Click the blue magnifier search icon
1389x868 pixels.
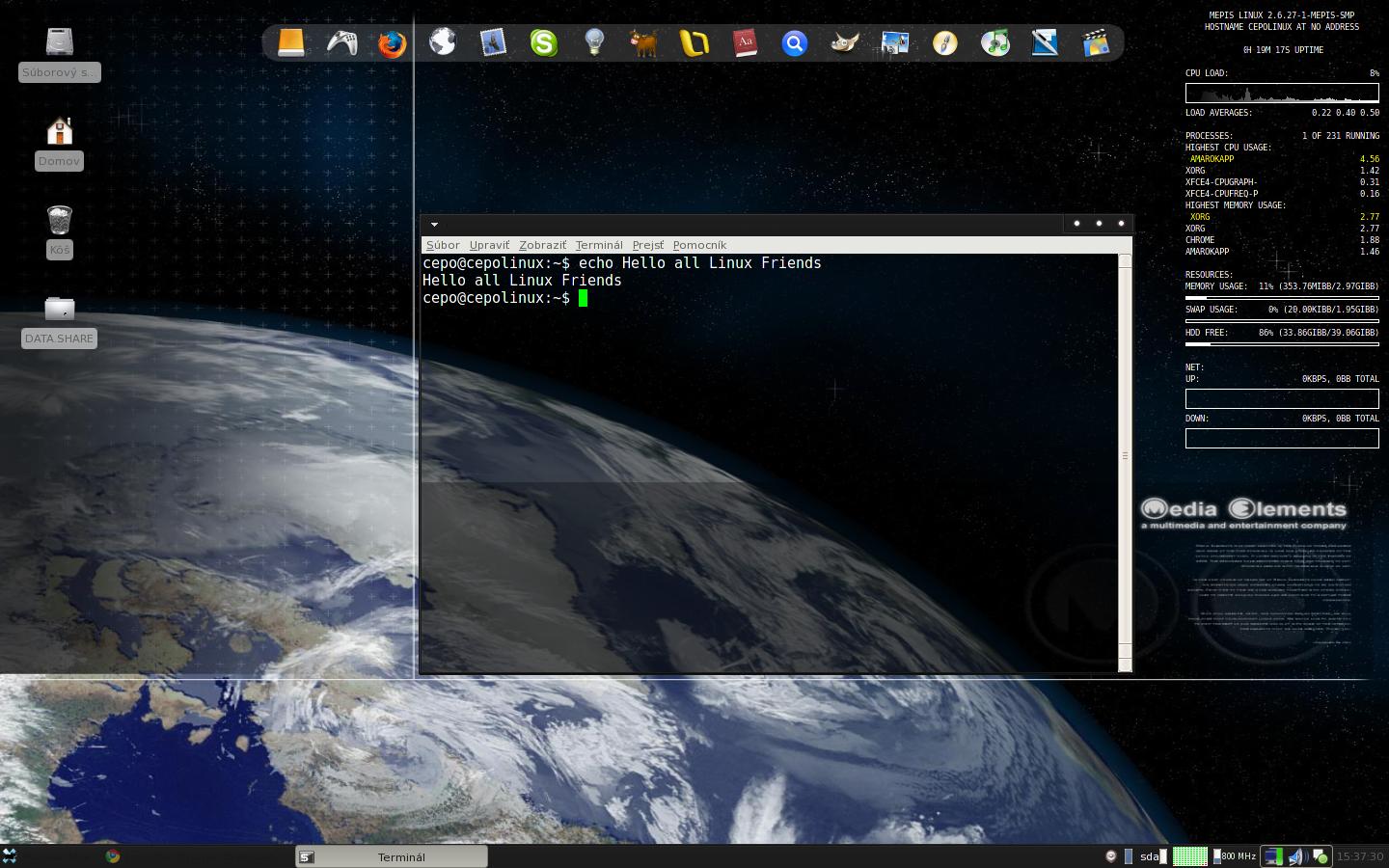(x=795, y=43)
